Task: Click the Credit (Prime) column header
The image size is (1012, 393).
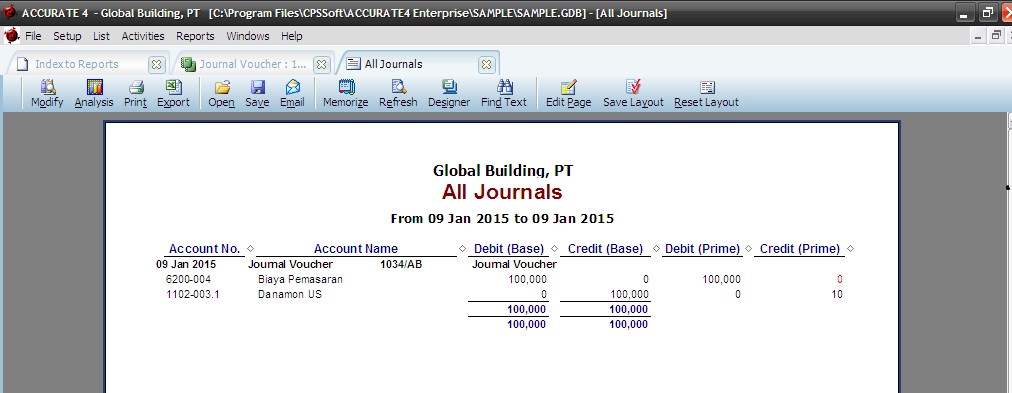Action: 800,248
